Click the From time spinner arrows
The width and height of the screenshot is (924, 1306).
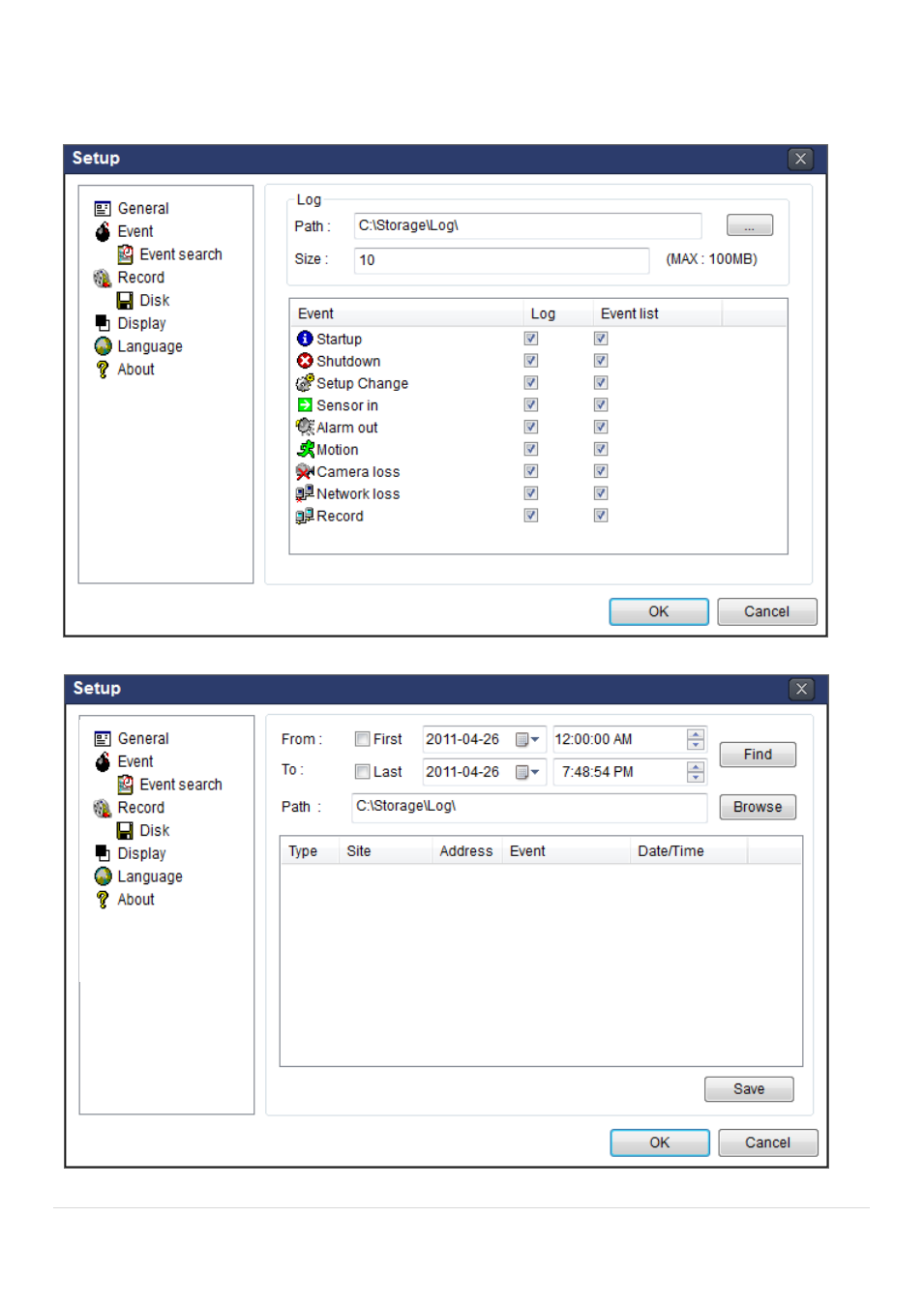coord(696,740)
